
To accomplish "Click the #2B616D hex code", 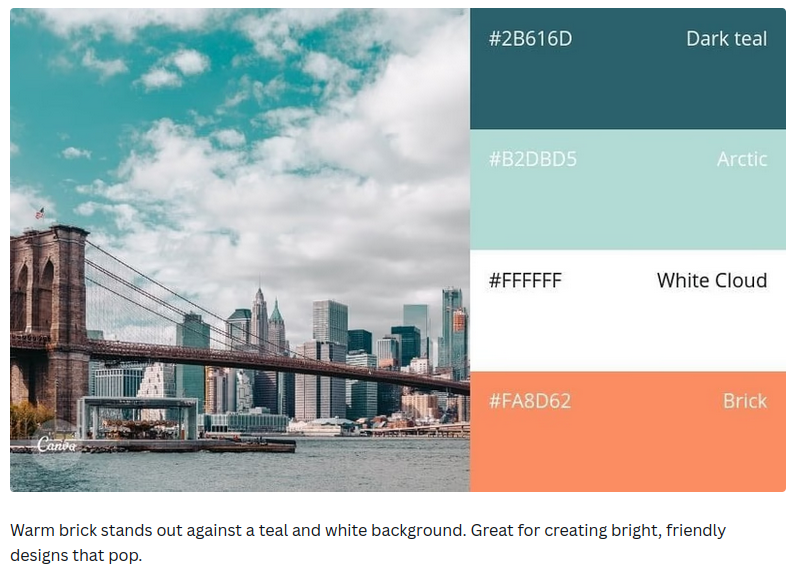I will (x=529, y=39).
